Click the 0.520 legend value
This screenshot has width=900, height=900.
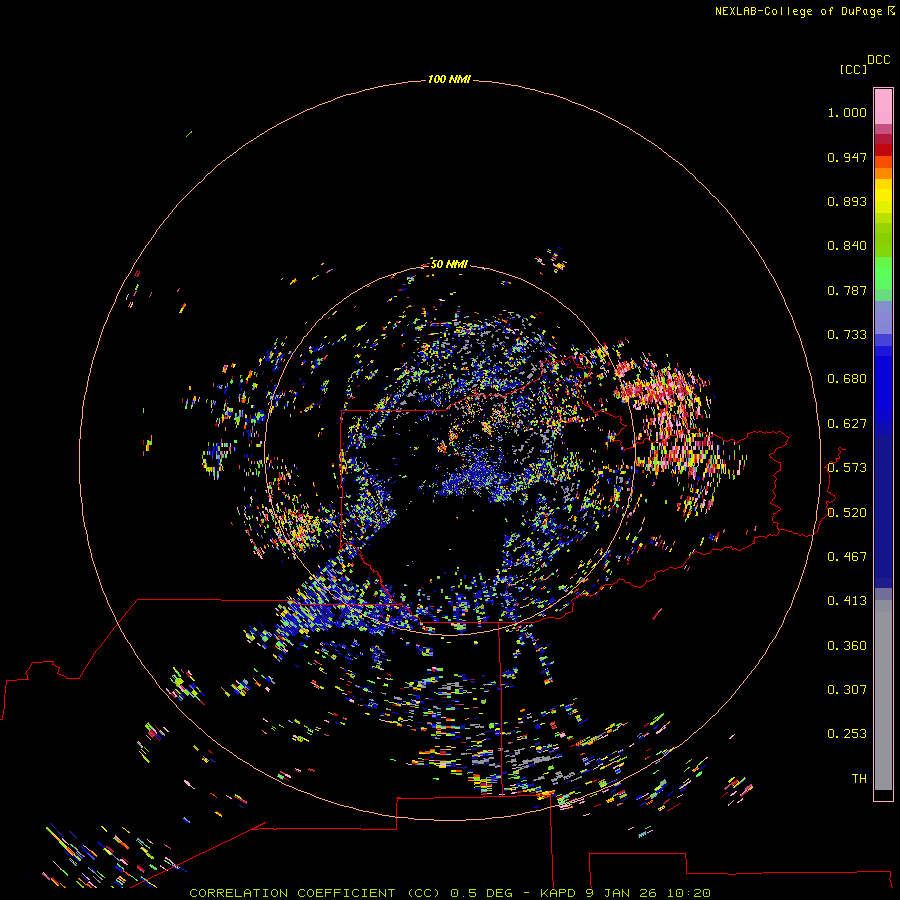(847, 513)
